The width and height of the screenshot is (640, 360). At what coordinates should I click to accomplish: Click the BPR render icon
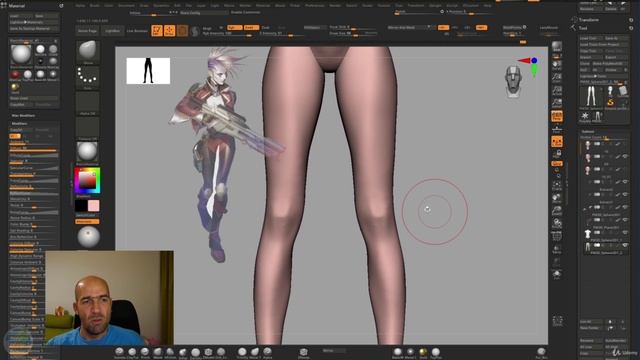(557, 47)
